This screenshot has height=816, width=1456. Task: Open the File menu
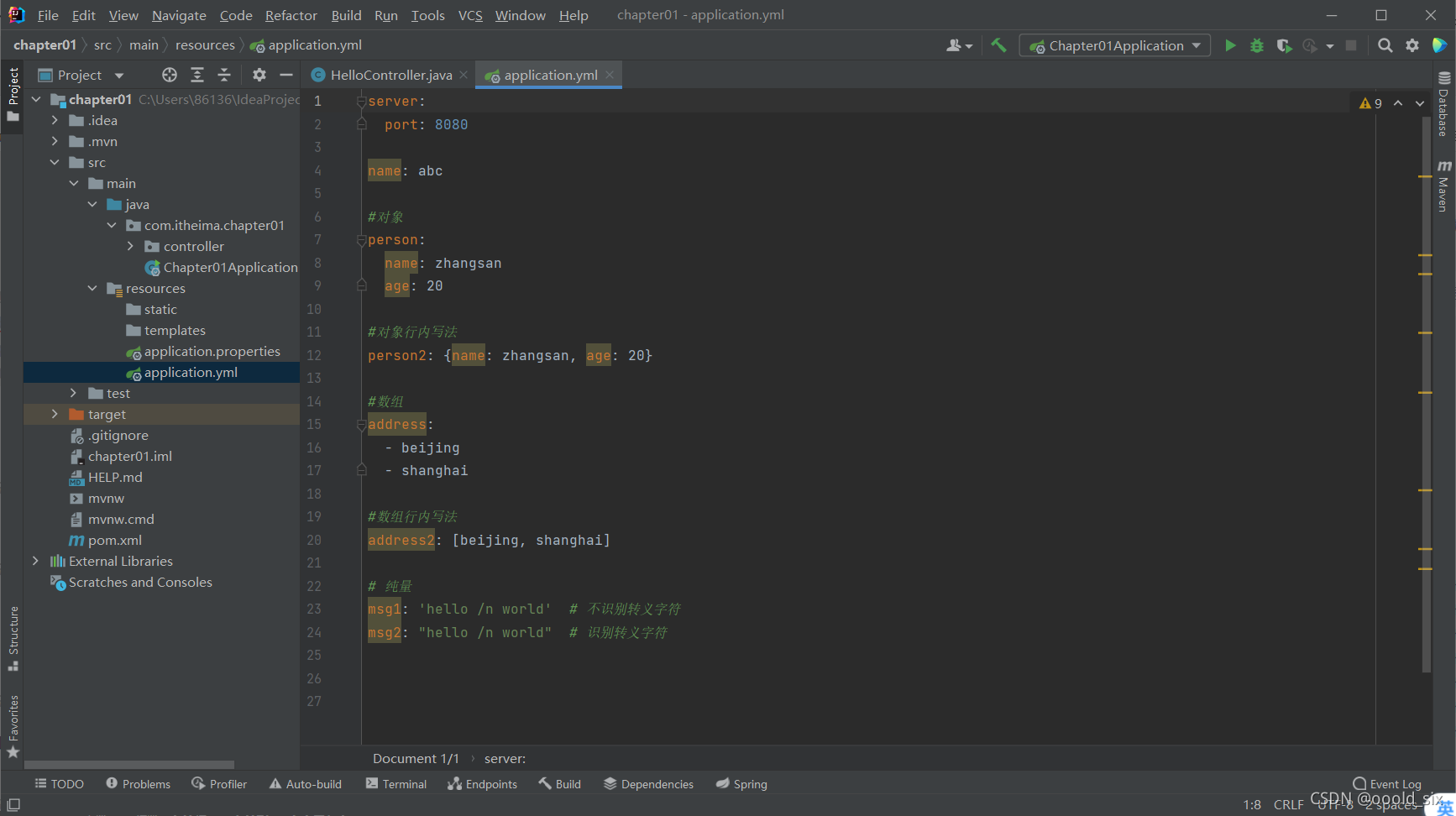point(48,15)
